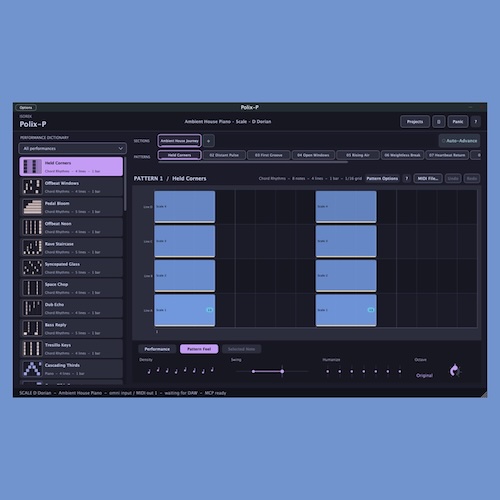
Task: Click the square icon button beside Projects
Action: point(439,122)
